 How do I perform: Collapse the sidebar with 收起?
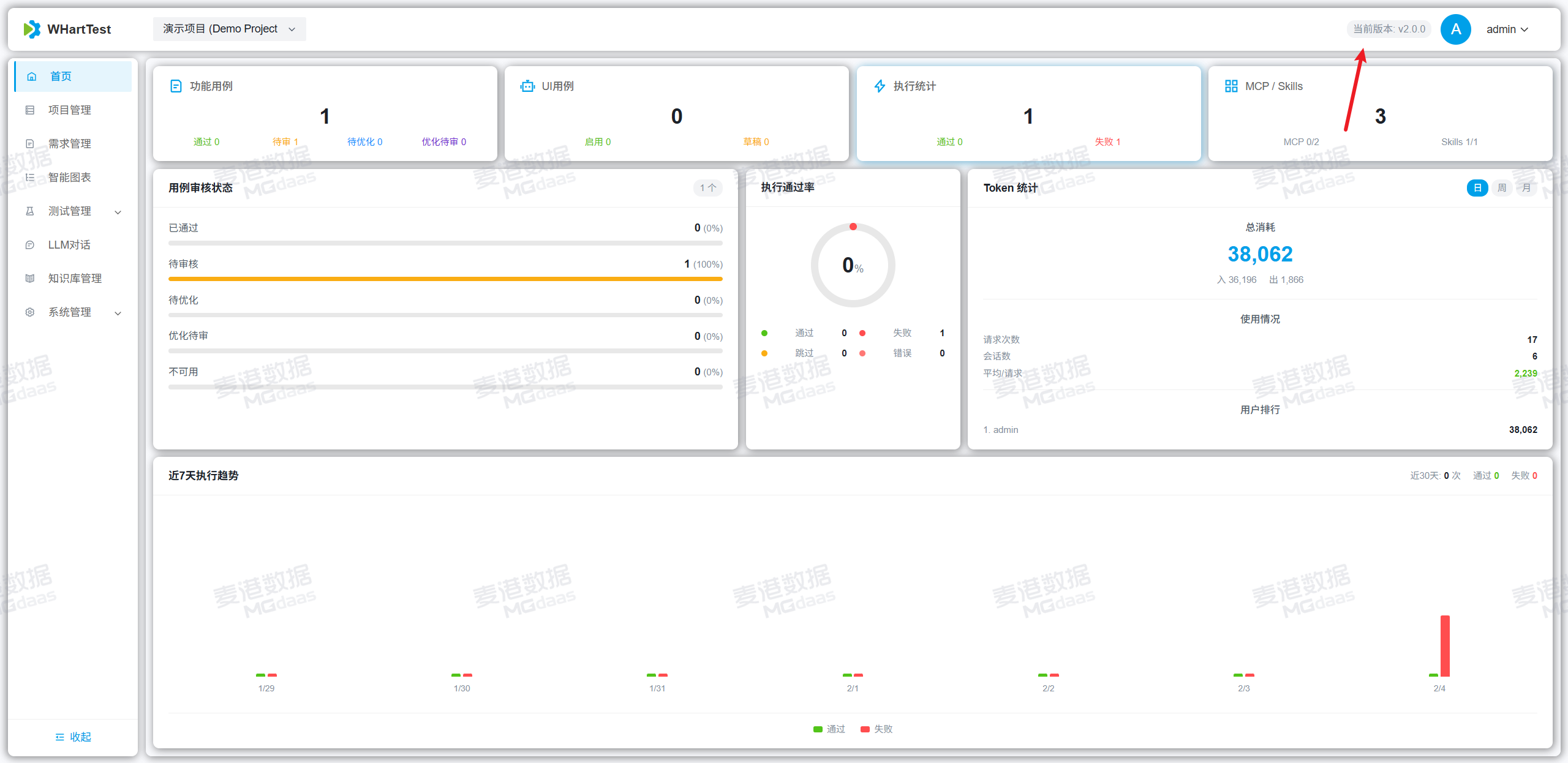click(x=73, y=737)
